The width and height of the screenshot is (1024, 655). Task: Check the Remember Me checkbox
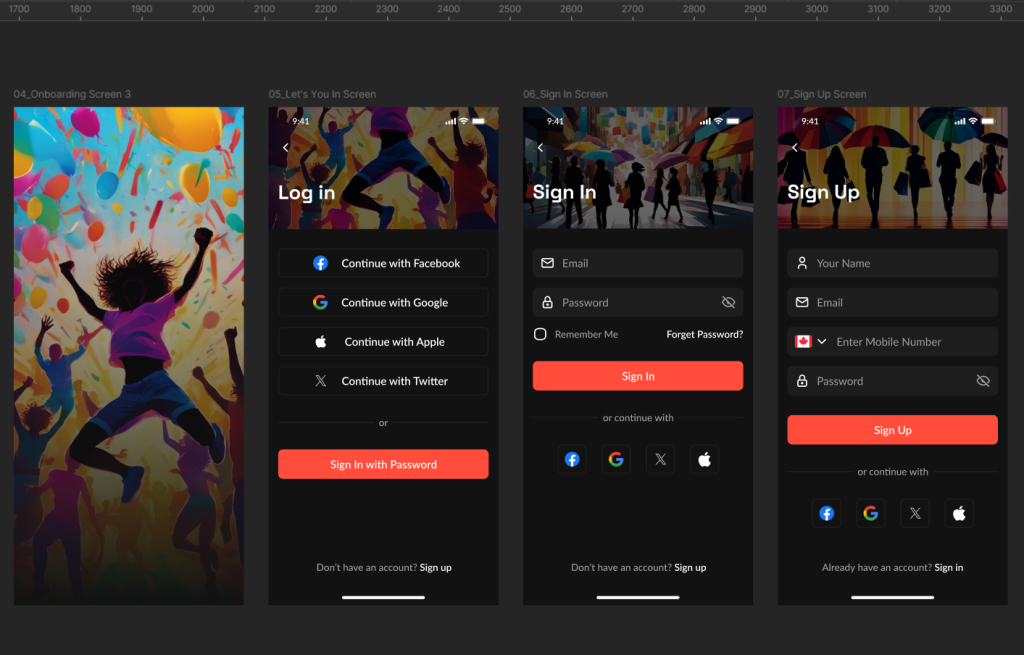(540, 334)
